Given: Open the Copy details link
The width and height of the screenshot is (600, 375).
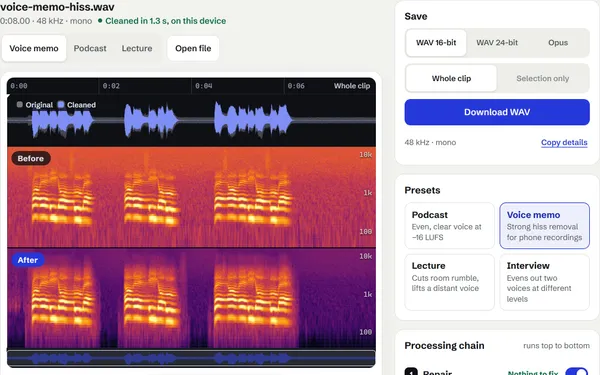Looking at the screenshot, I should point(564,142).
